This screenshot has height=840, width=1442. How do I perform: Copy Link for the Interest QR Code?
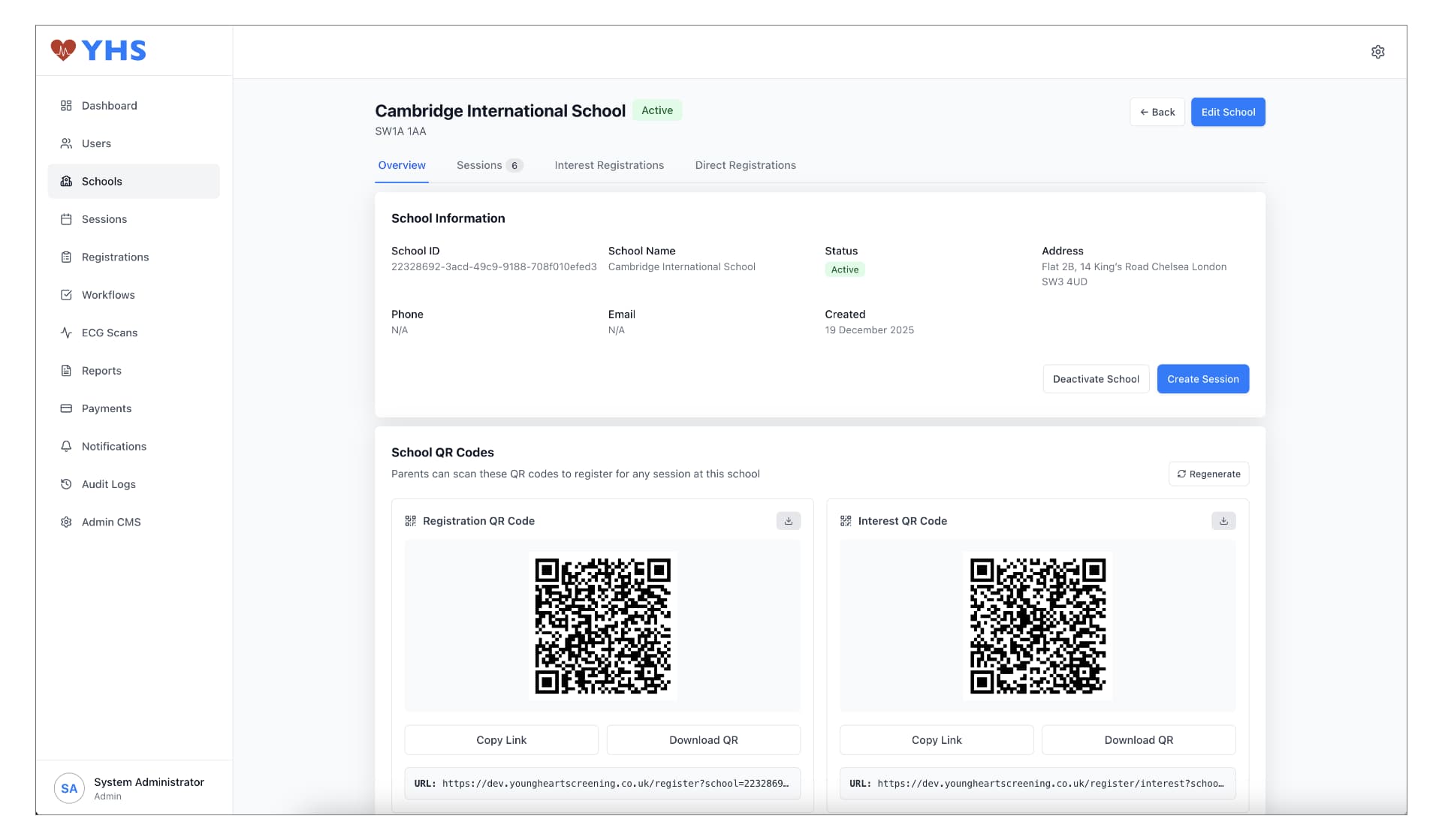tap(937, 740)
